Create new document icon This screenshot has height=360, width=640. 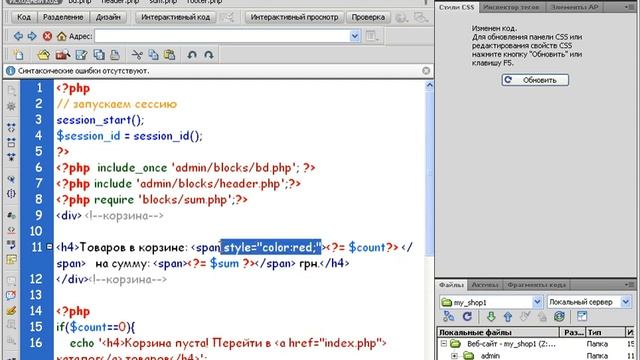pos(18,55)
